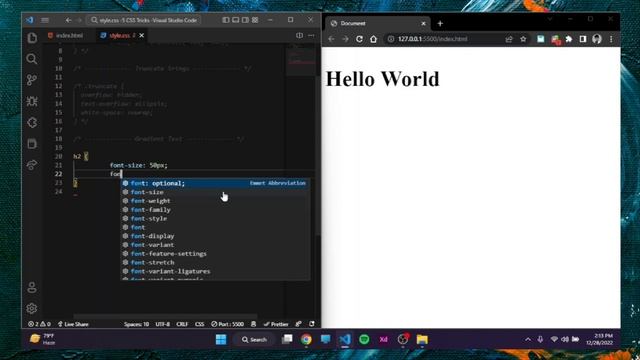Open the Chrome profile avatar
This screenshot has height=360, width=640.
click(597, 39)
